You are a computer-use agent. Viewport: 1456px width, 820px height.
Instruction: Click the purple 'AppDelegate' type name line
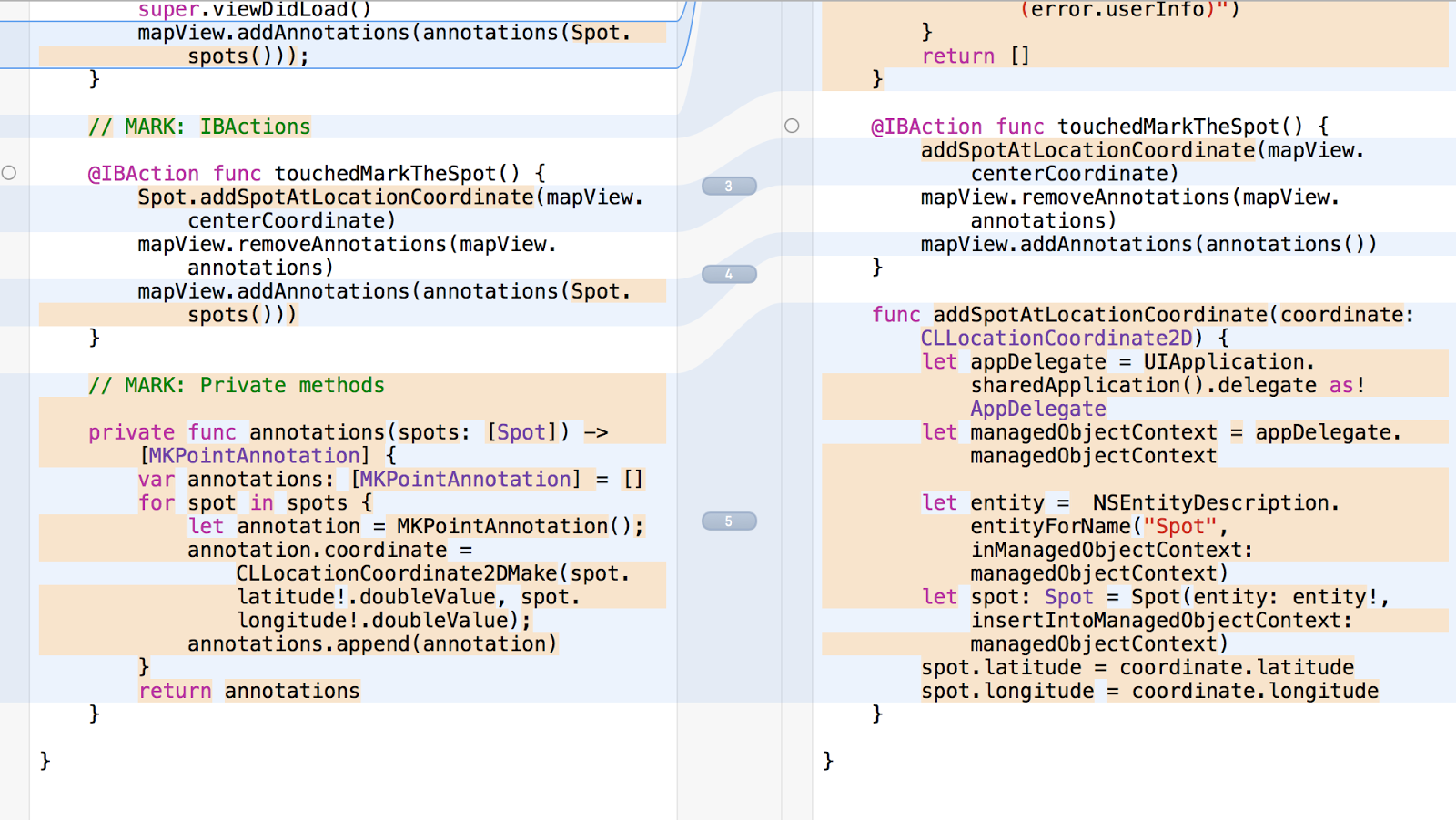coord(1038,410)
